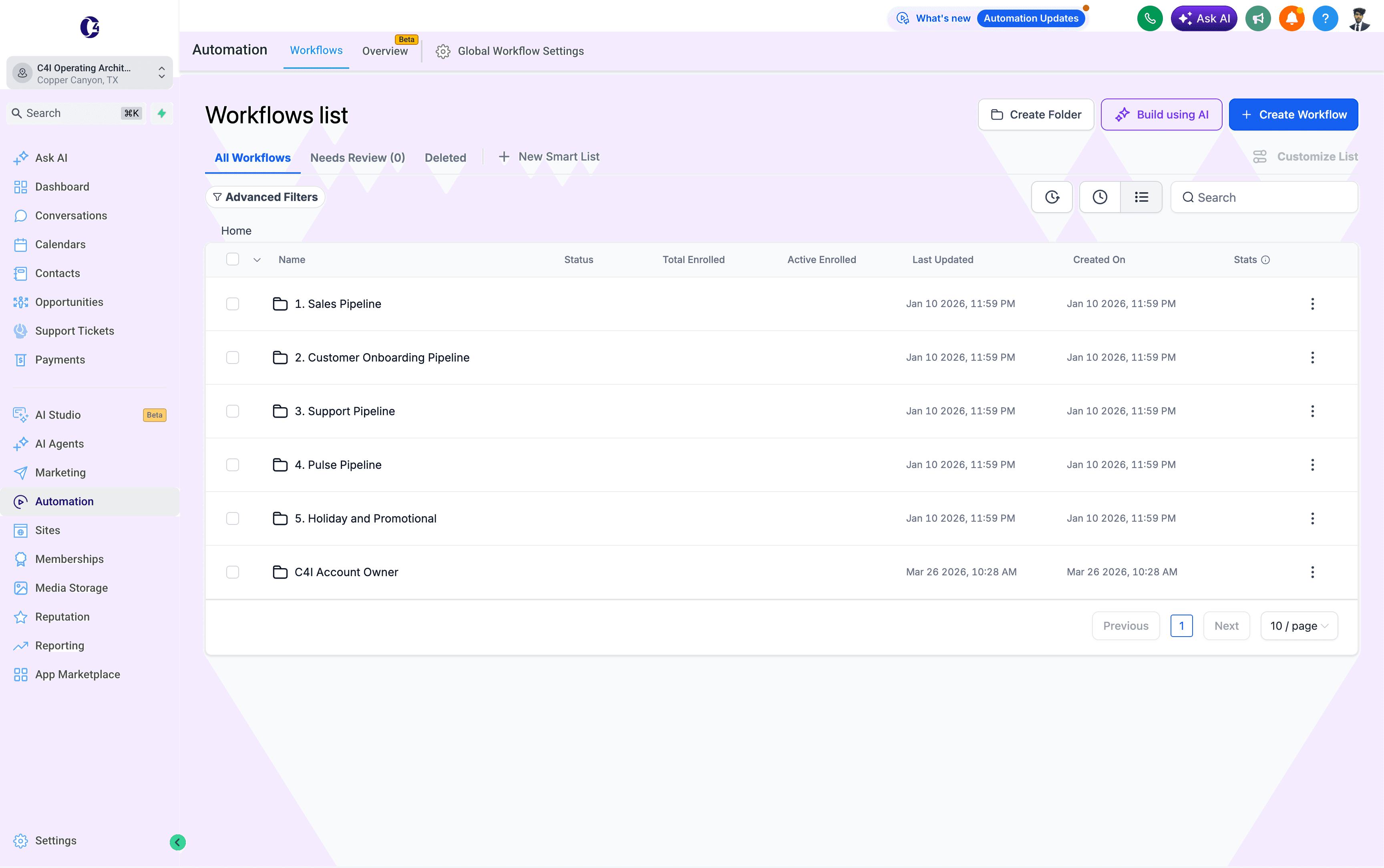Switch to the bulleted list view icon
Viewport: 1384px width, 868px height.
click(1141, 197)
